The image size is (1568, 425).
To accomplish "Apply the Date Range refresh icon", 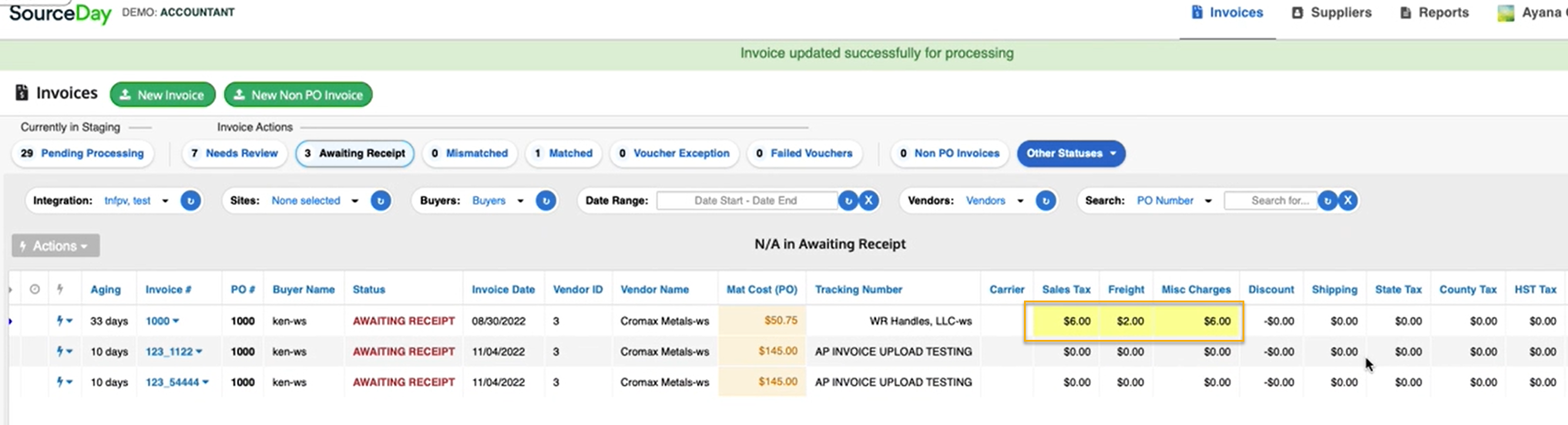I will coord(848,201).
